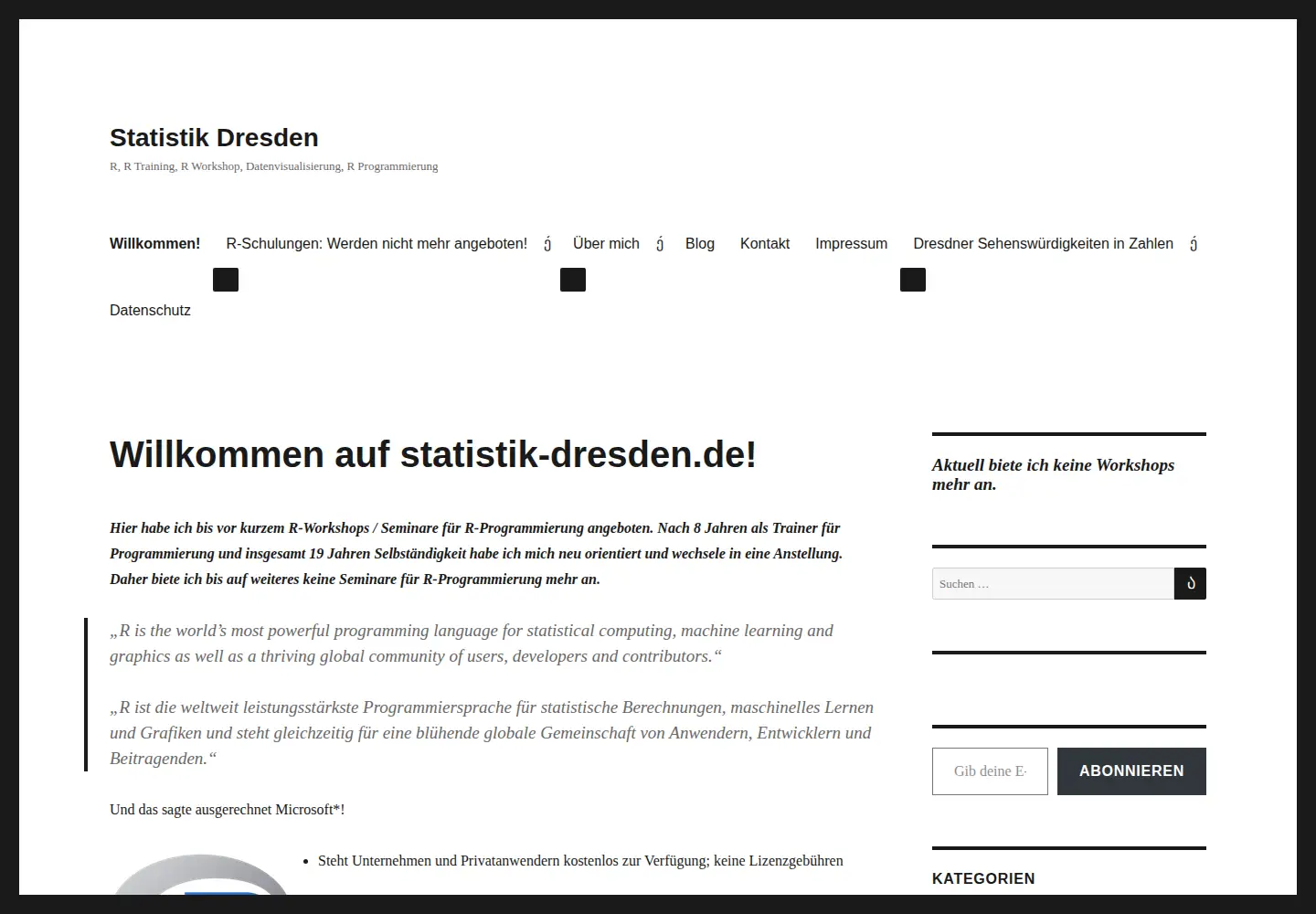Open the Kontakt page
The height and width of the screenshot is (914, 1316).
(765, 243)
